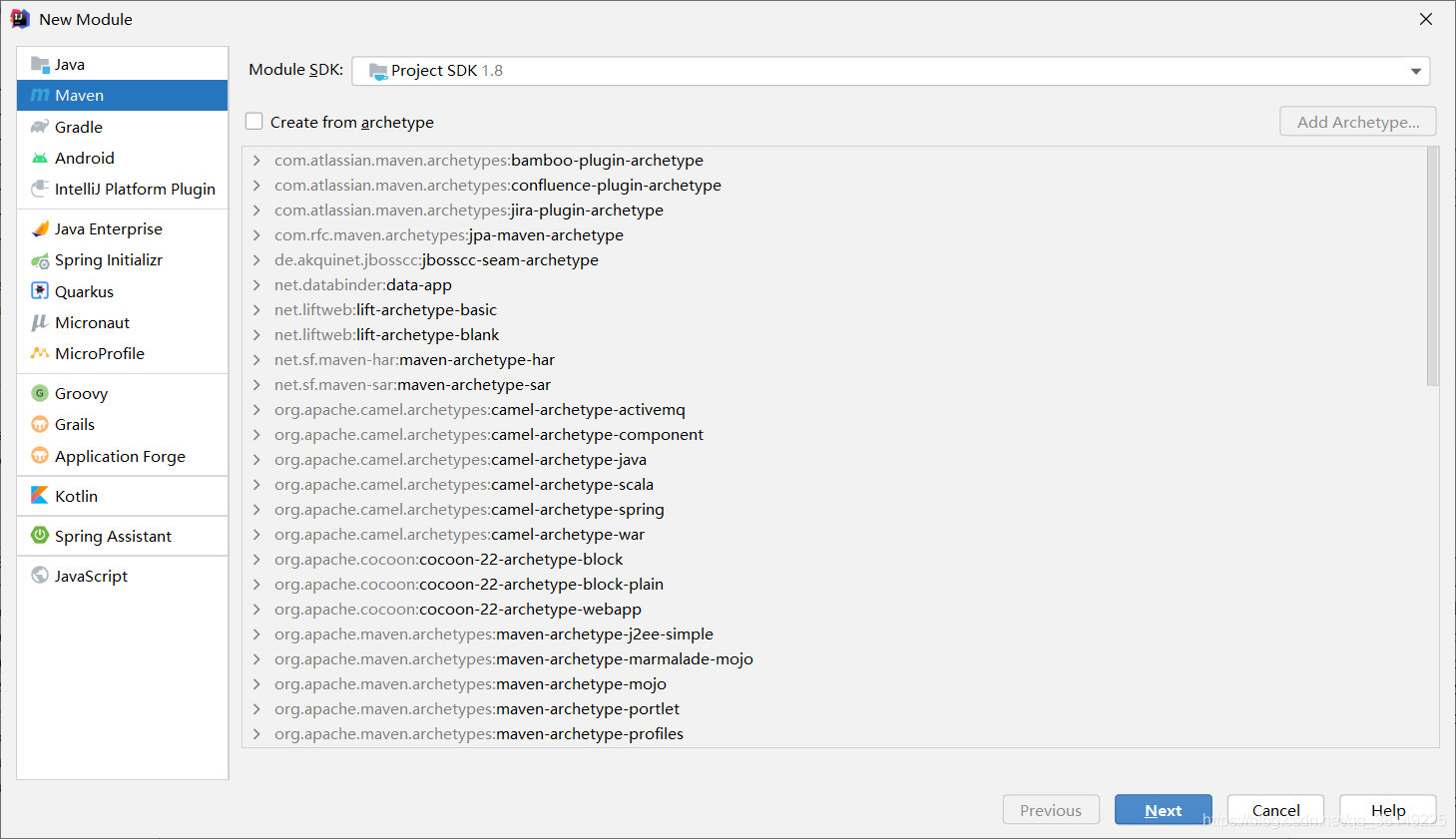Click the Groovy icon
The height and width of the screenshot is (839, 1456).
point(40,393)
